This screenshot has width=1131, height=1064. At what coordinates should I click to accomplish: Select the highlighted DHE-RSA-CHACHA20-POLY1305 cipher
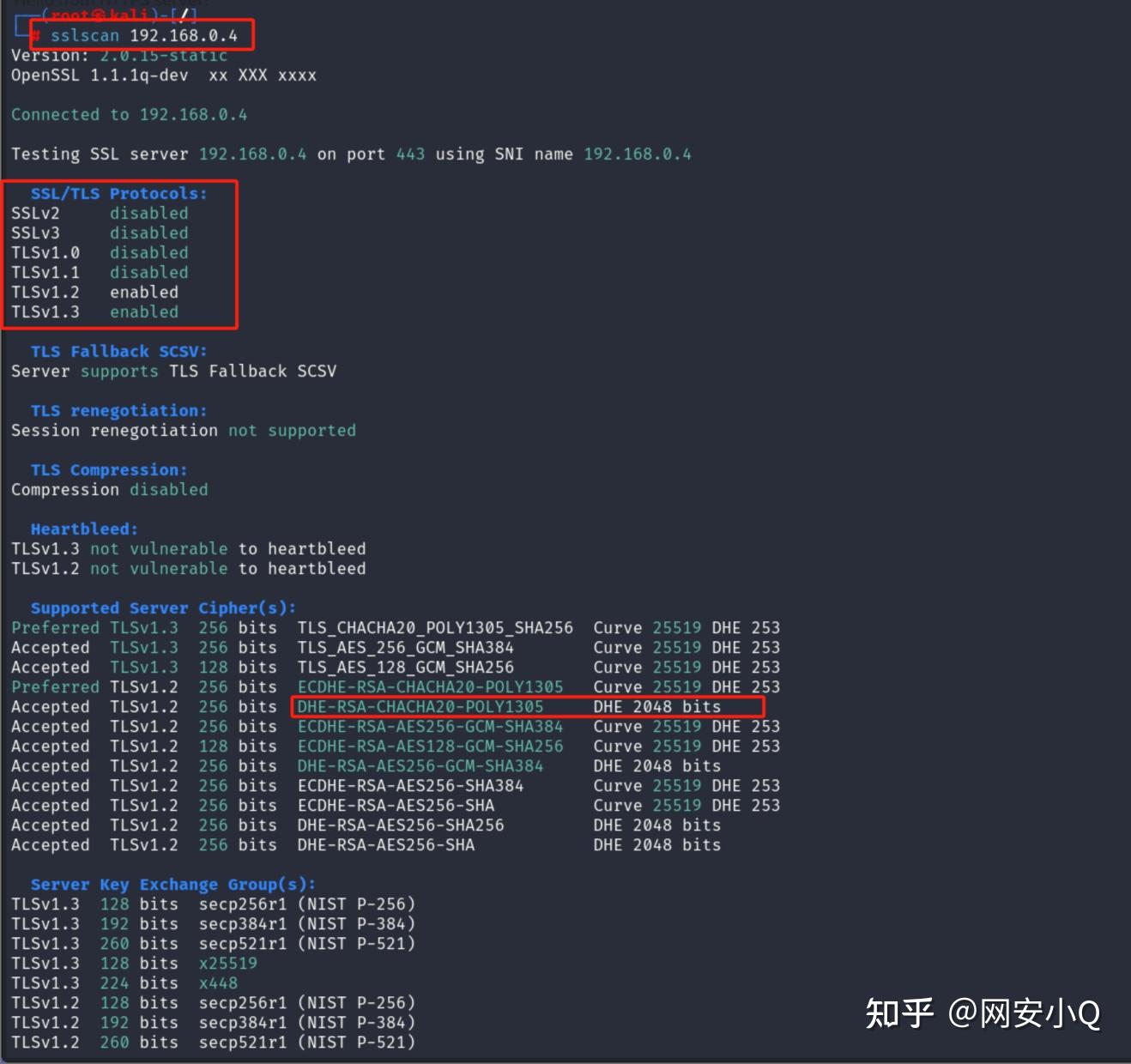pos(420,706)
